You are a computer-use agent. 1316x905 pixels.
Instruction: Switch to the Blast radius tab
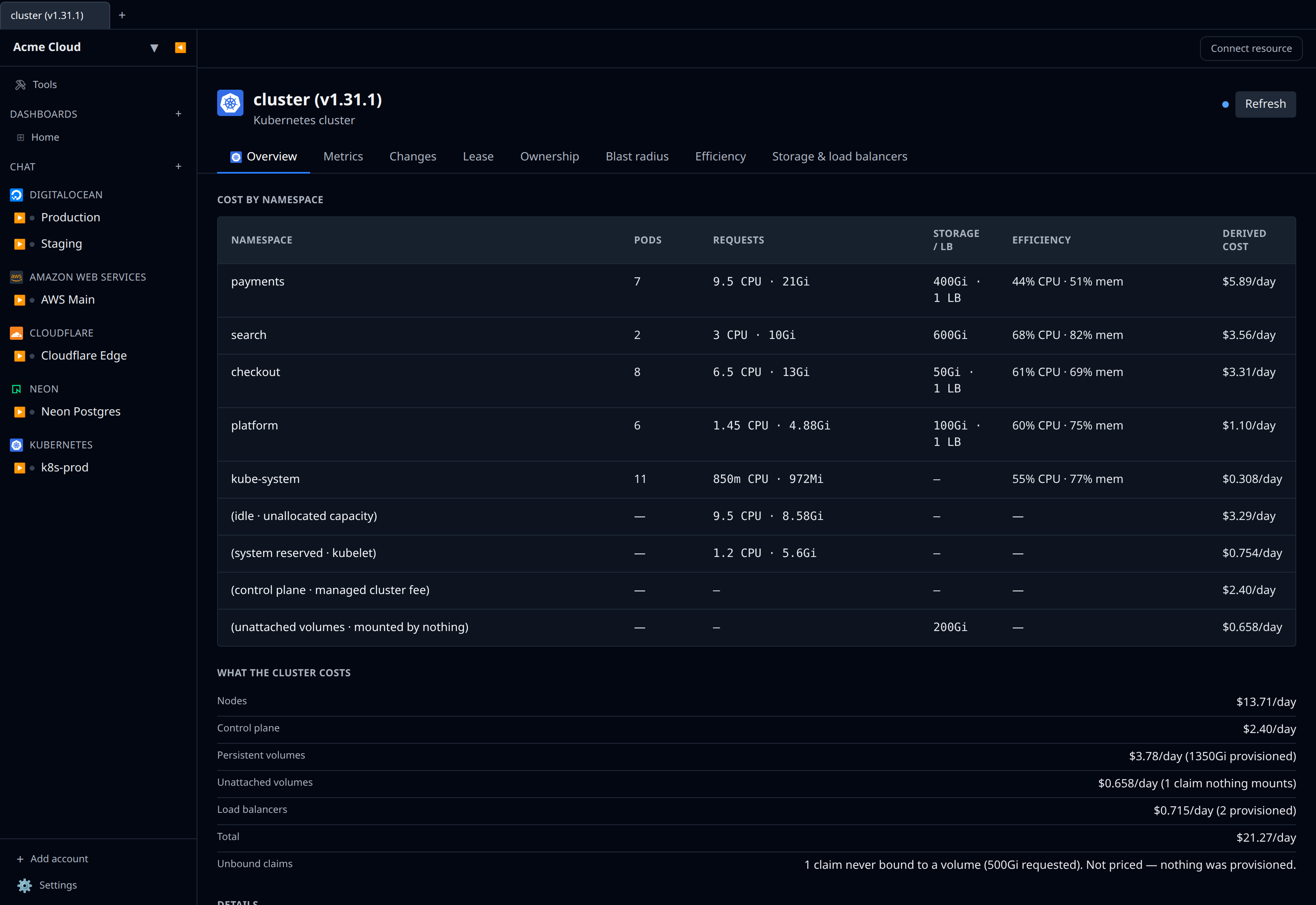coord(637,156)
